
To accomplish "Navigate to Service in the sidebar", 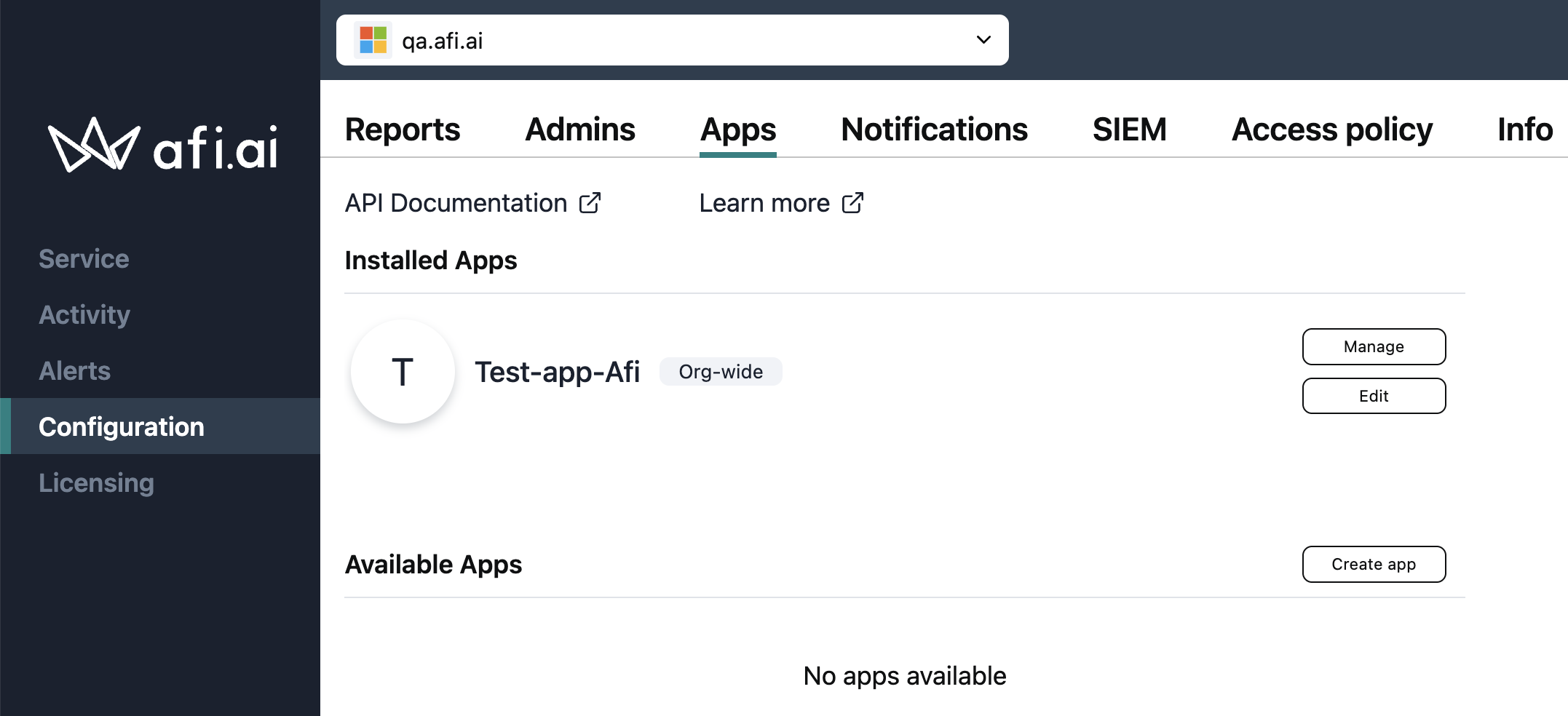I will point(84,259).
